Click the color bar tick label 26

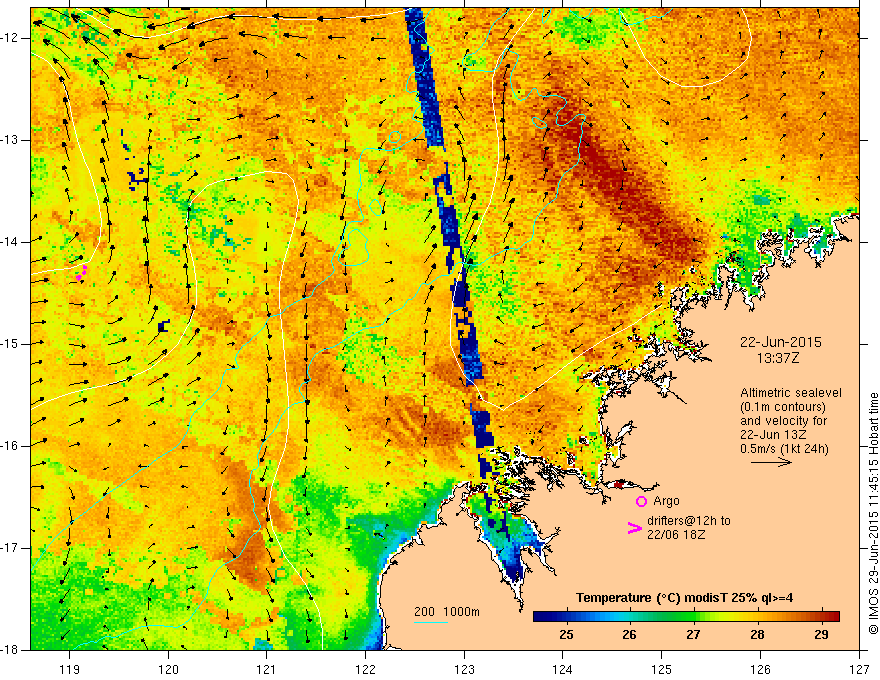pyautogui.click(x=629, y=635)
